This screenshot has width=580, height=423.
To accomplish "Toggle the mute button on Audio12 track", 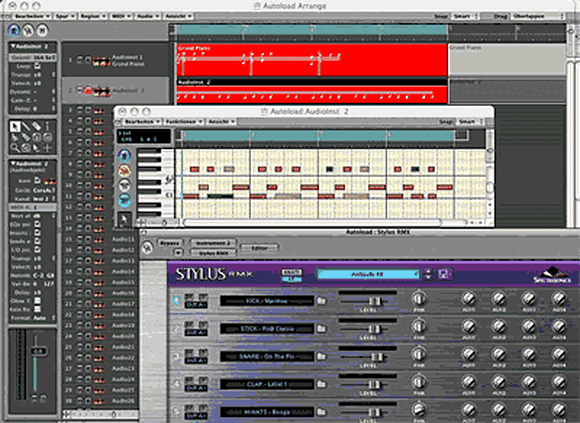I will [x=80, y=250].
